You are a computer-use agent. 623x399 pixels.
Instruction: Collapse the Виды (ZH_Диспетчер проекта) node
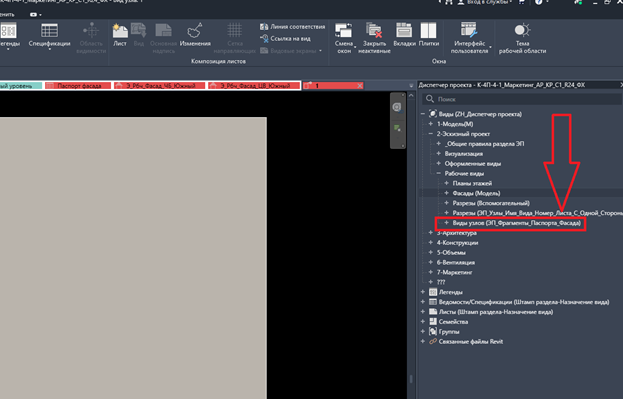(423, 114)
